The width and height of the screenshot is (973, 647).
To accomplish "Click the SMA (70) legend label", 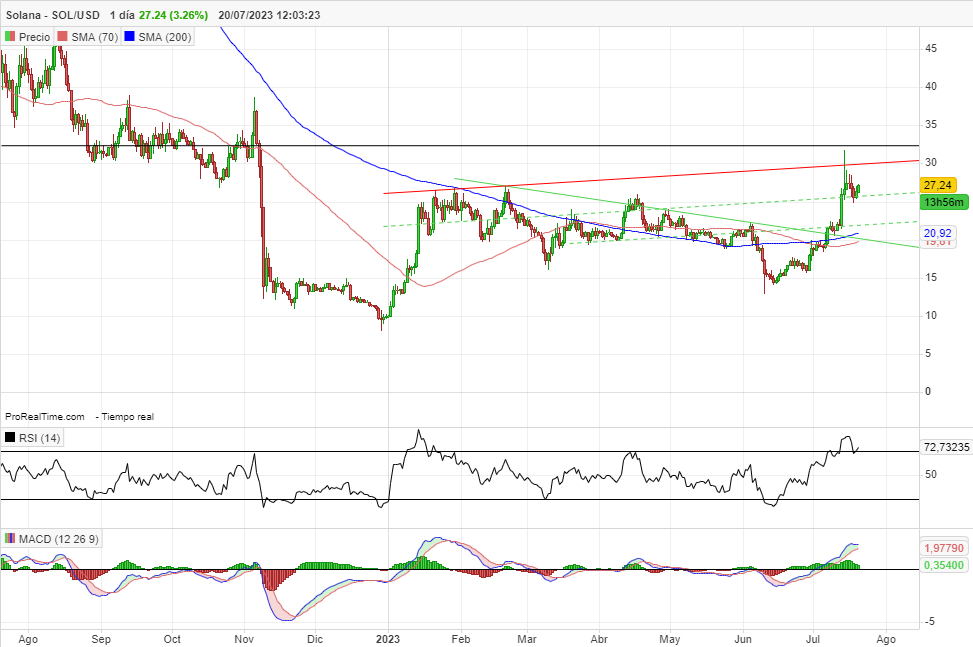I will 94,37.
